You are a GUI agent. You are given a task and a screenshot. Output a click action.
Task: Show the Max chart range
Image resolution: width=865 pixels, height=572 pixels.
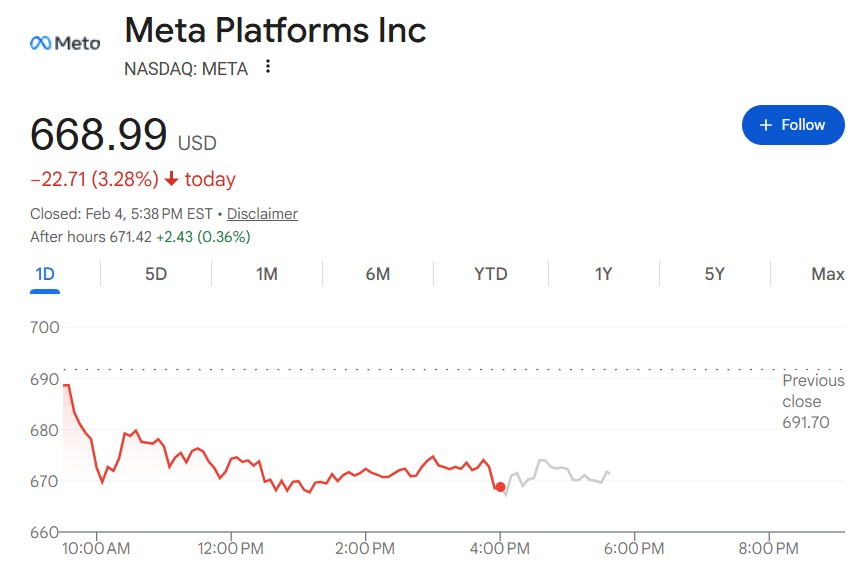point(827,274)
